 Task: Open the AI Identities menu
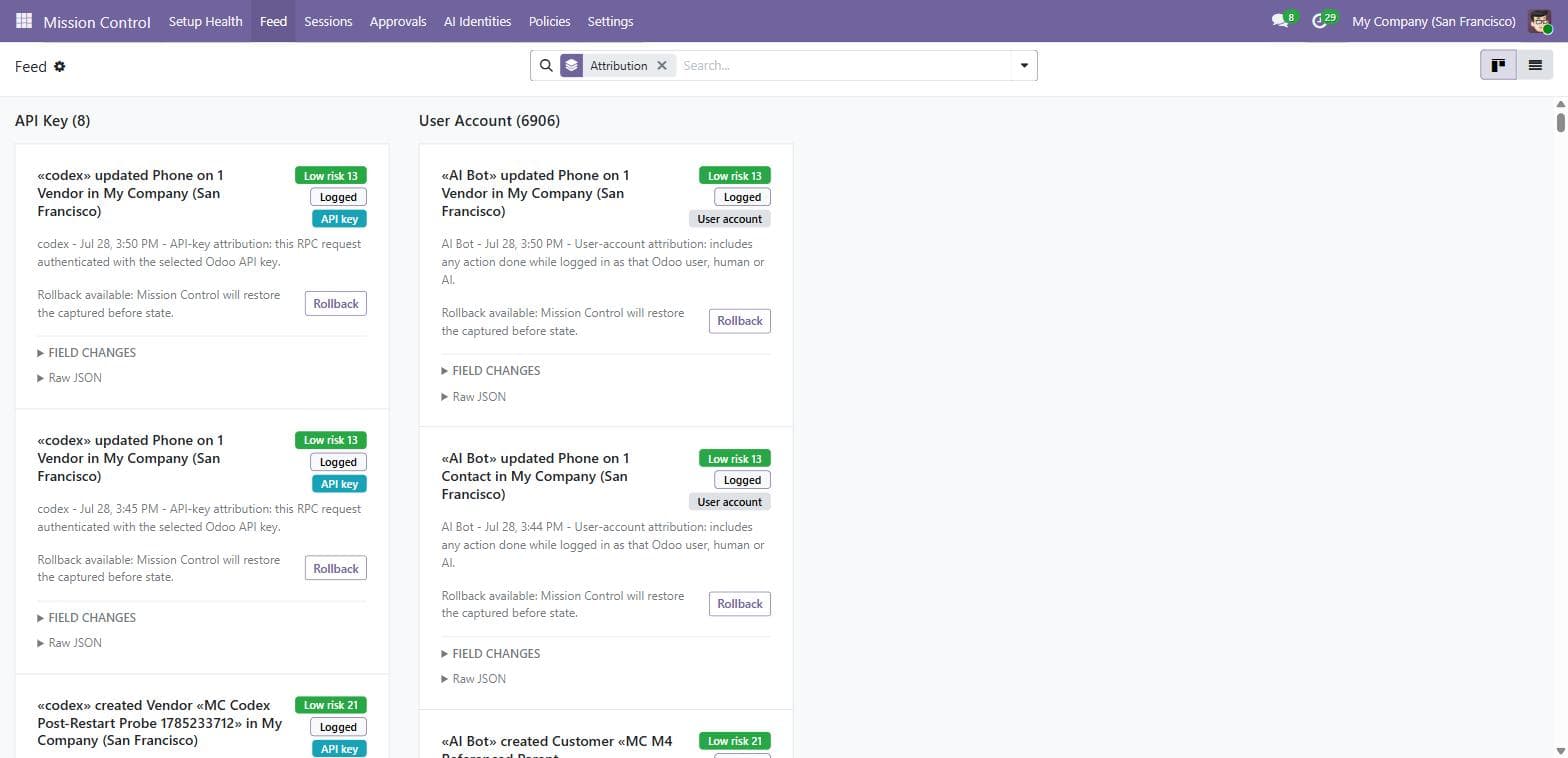477,21
